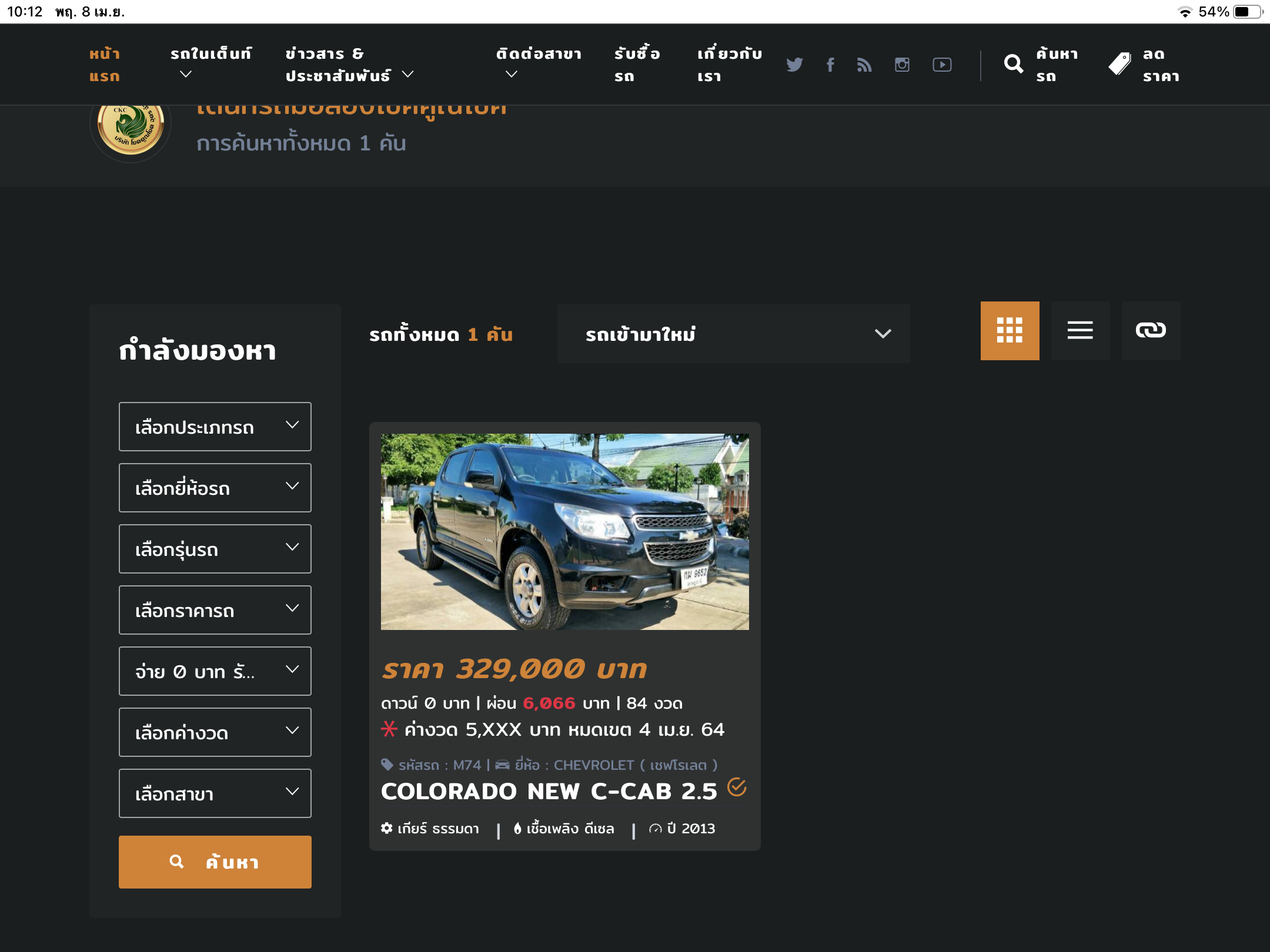This screenshot has width=1270, height=952.
Task: Click the price tag discount icon
Action: [x=1119, y=64]
